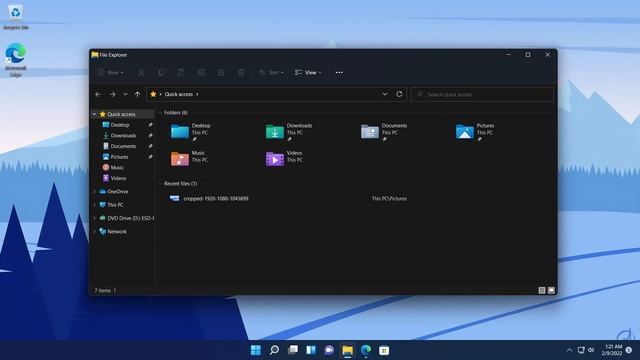The image size is (640, 360).
Task: Open taskbar Search
Action: pyautogui.click(x=274, y=350)
